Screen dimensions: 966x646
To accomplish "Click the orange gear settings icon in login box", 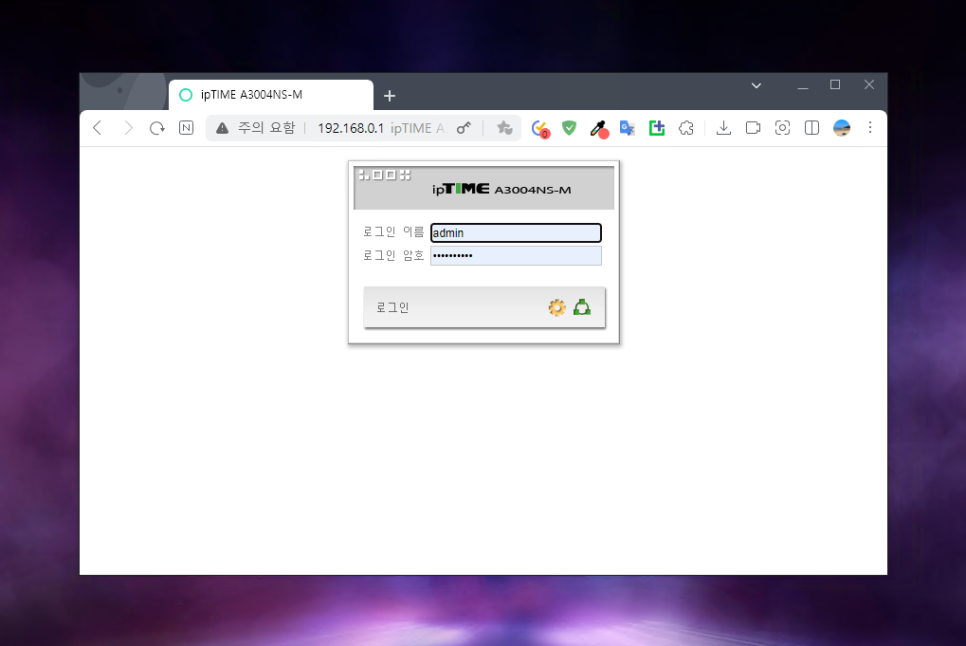I will (557, 307).
